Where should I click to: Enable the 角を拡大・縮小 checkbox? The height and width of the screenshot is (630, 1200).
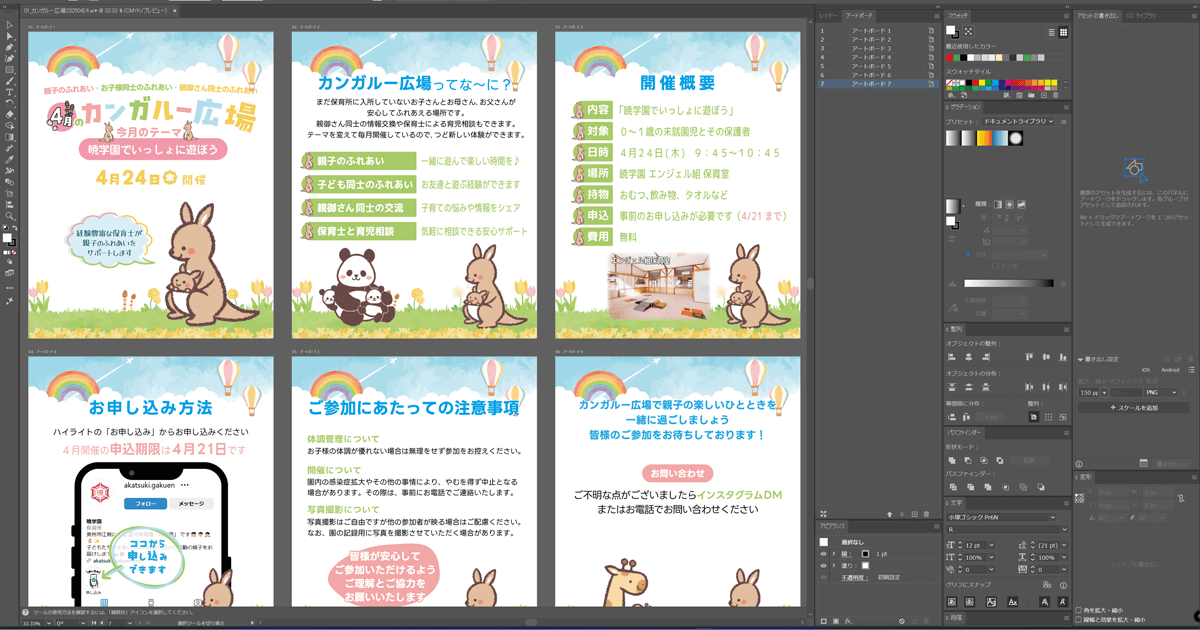1079,609
